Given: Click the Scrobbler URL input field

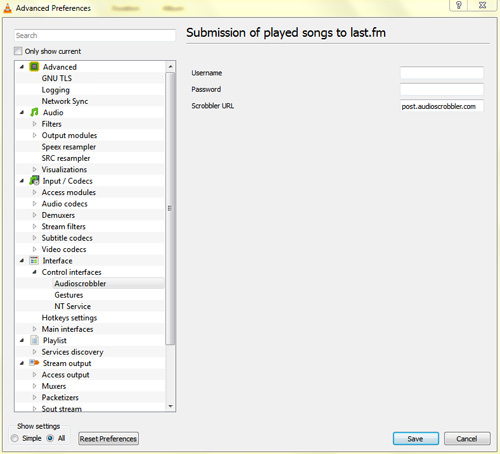Looking at the screenshot, I should pyautogui.click(x=442, y=106).
